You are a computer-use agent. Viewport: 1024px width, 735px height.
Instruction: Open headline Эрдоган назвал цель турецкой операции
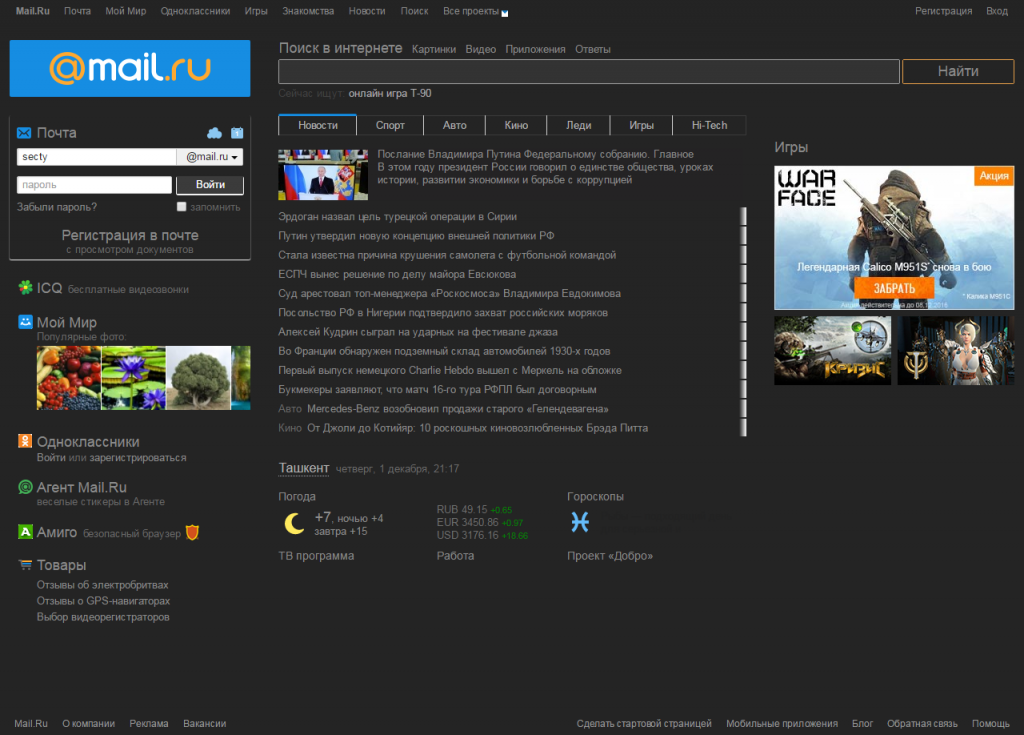coord(397,216)
